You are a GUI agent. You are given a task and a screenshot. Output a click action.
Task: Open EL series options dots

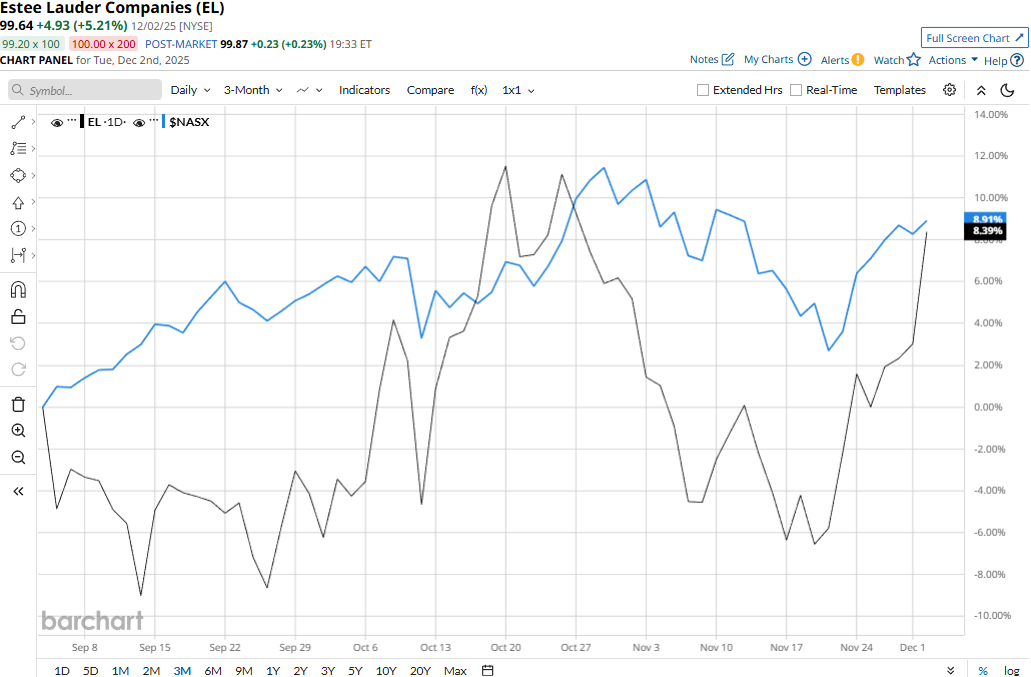(72, 120)
